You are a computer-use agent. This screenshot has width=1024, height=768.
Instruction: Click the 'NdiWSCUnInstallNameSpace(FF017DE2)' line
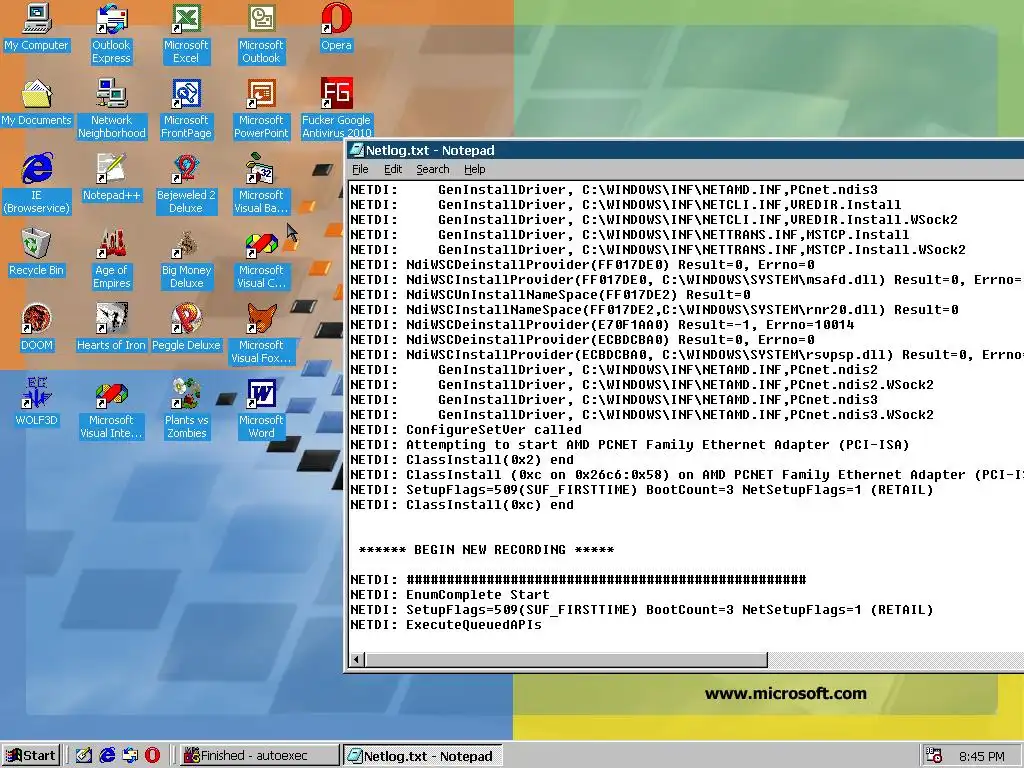[550, 295]
